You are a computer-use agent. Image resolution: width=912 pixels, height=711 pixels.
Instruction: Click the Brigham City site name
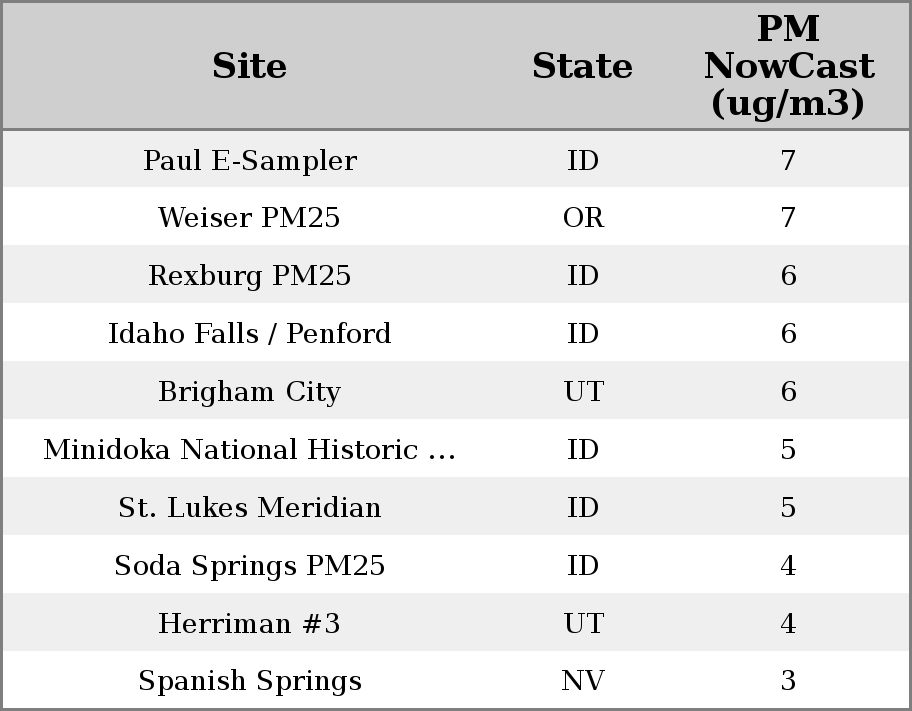pos(249,392)
